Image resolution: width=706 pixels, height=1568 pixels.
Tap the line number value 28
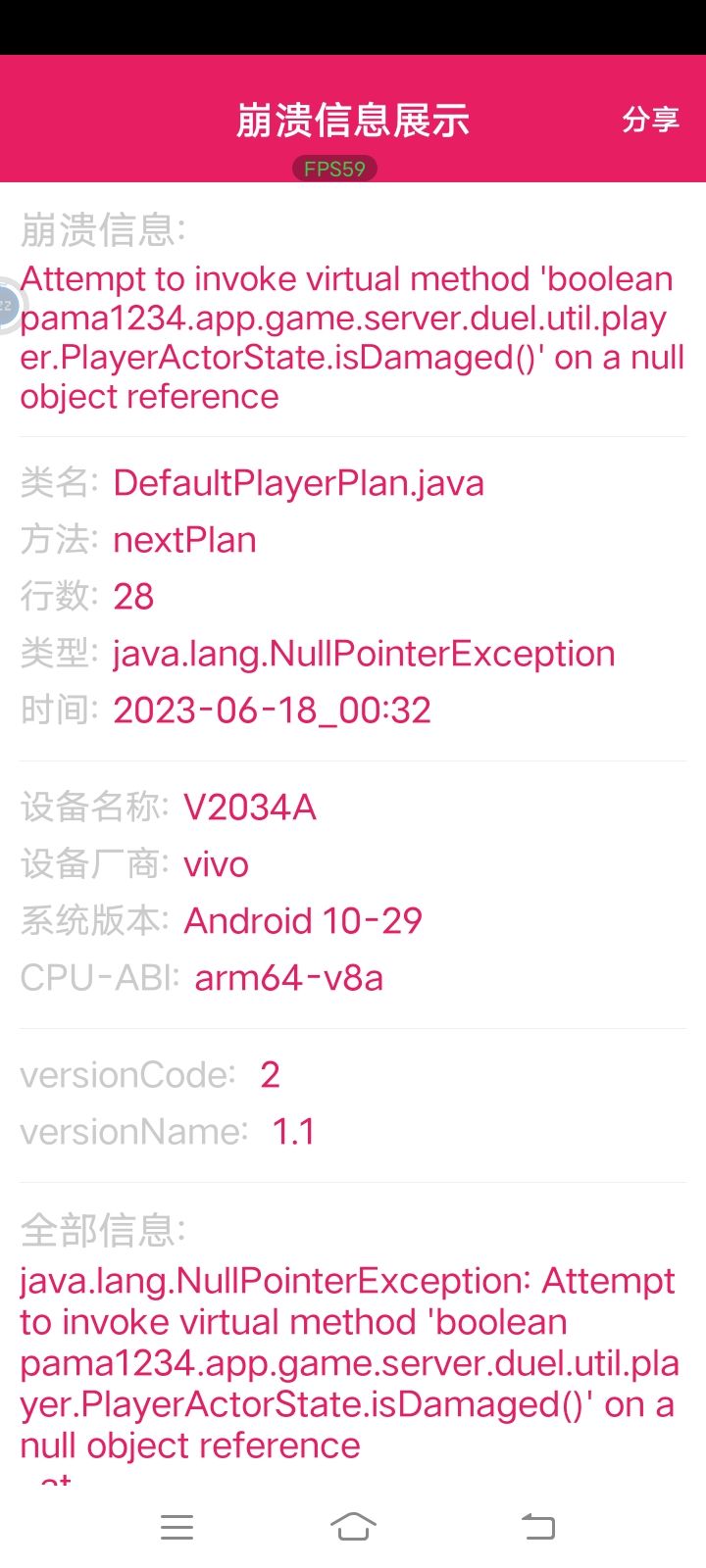133,597
